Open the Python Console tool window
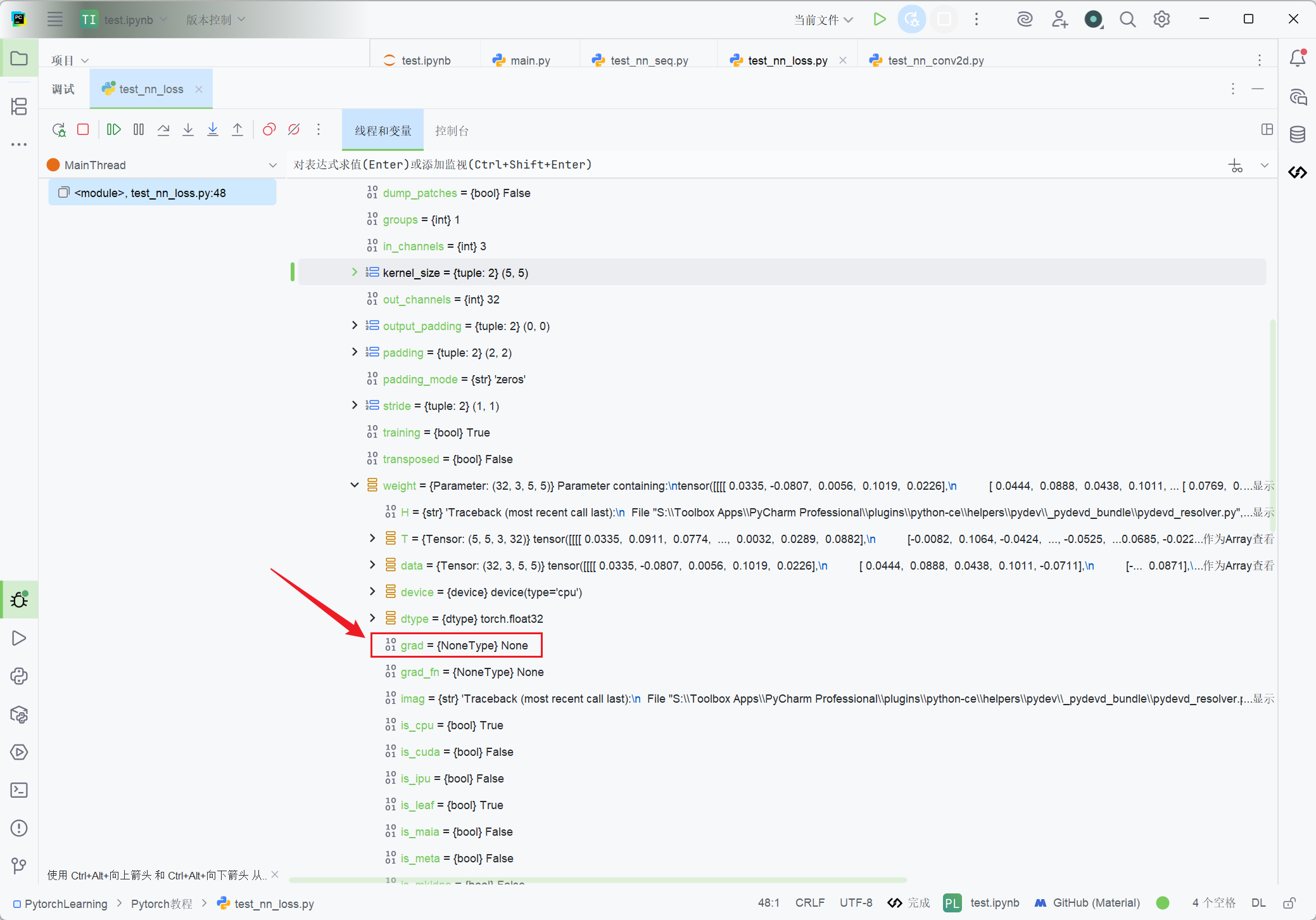1316x920 pixels. (19, 676)
